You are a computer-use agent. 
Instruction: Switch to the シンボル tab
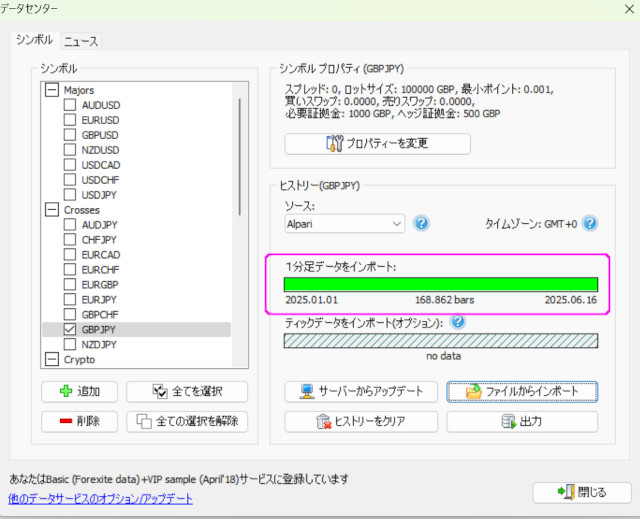point(34,40)
